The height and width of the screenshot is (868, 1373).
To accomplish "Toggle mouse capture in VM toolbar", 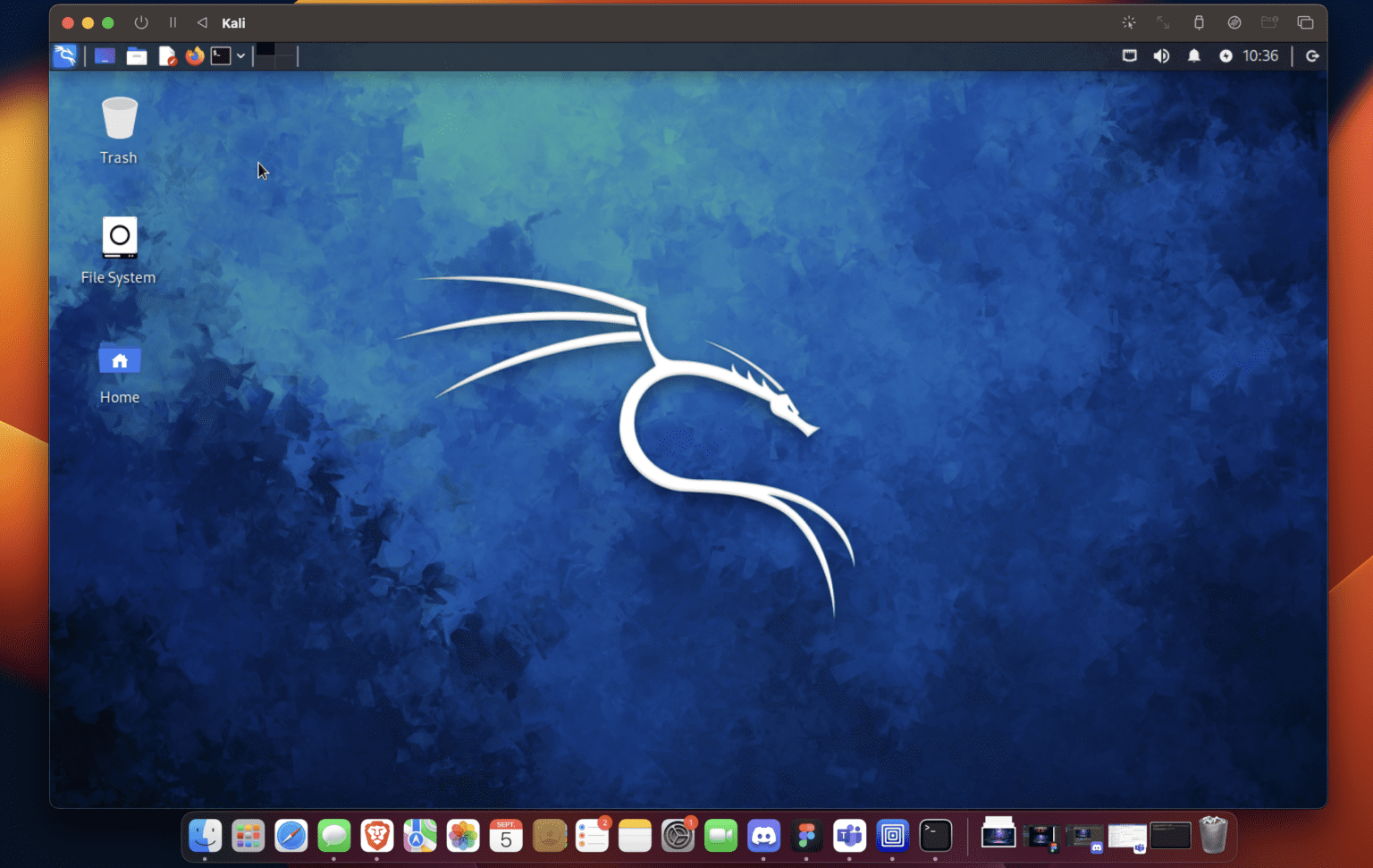I will tap(1129, 22).
